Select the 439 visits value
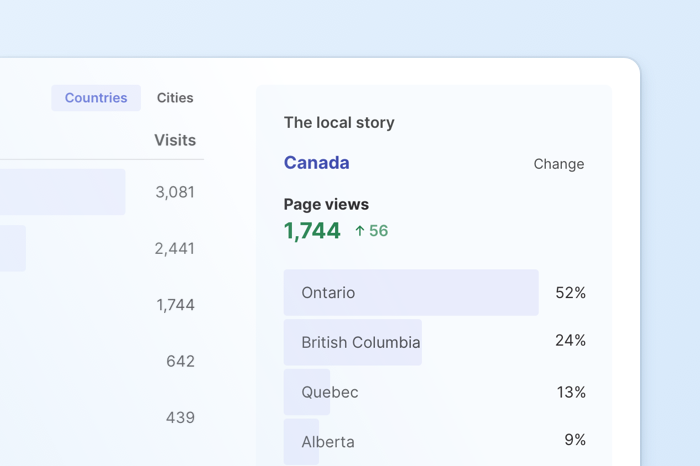Viewport: 700px width, 466px height. coord(180,417)
